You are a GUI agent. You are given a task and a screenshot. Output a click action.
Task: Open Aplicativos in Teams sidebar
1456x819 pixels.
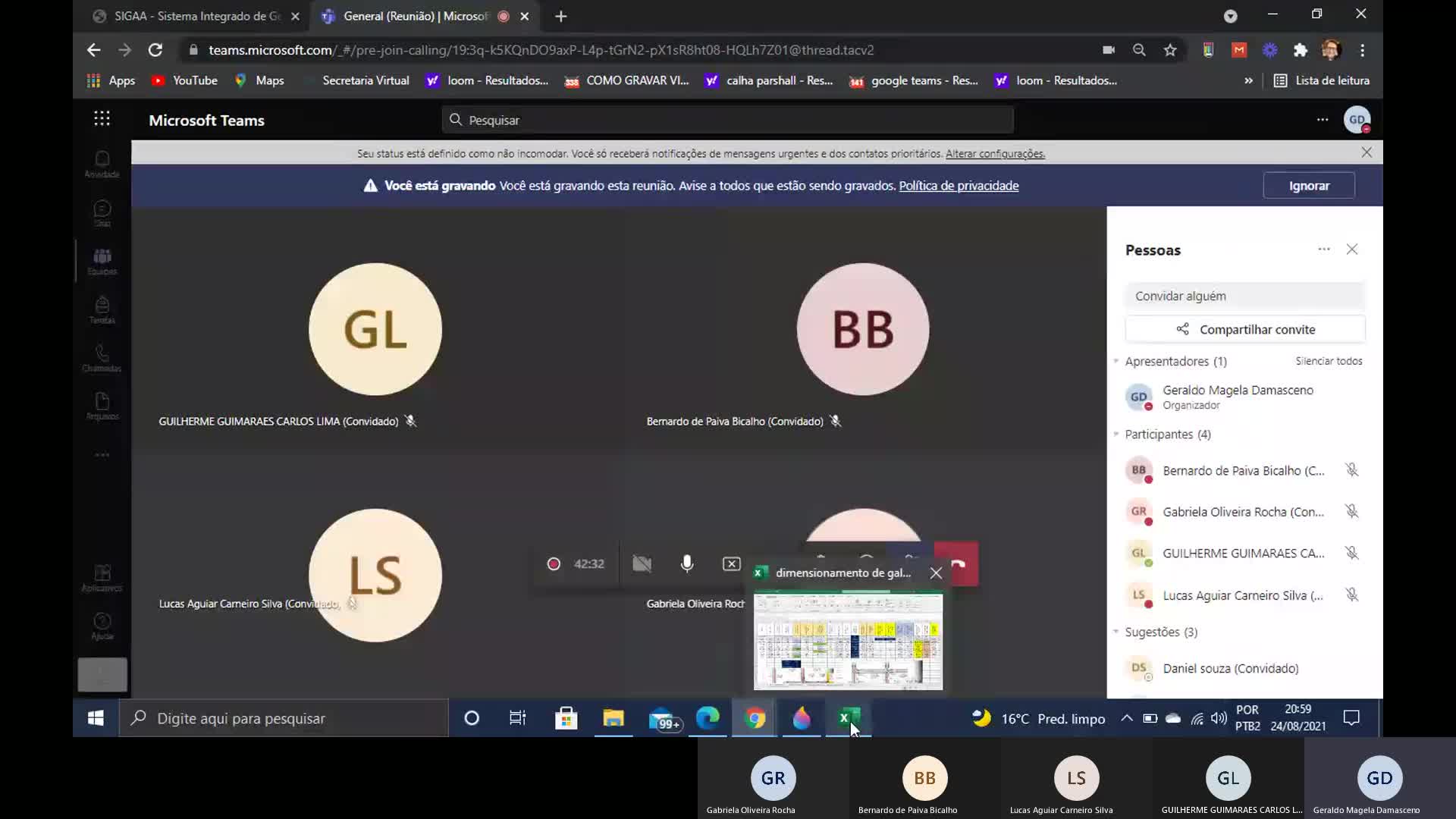pos(102,578)
